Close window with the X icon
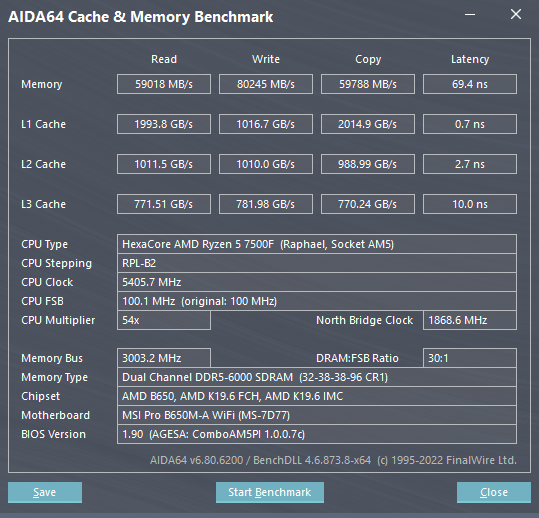This screenshot has height=518, width=539. 516,14
